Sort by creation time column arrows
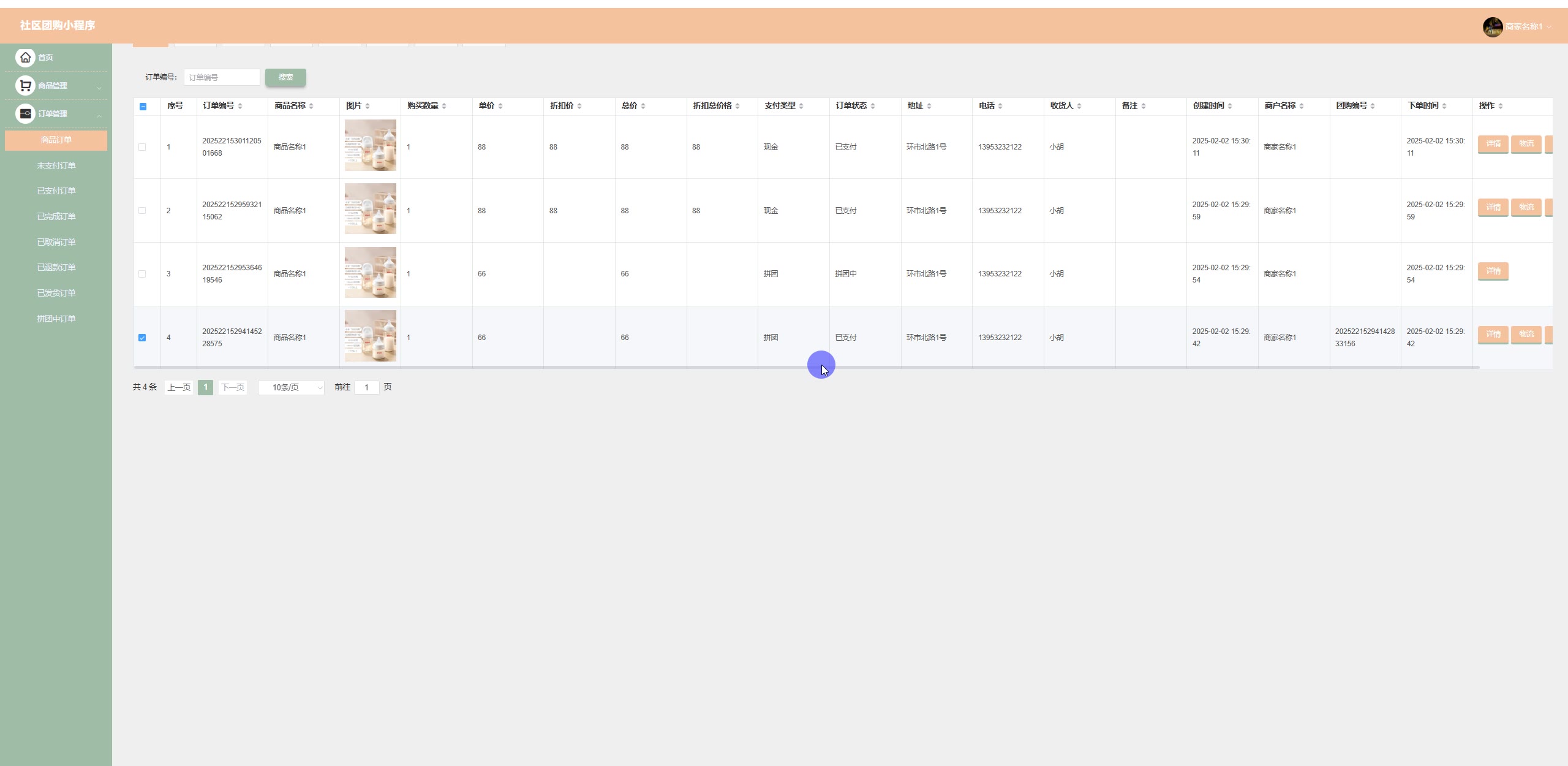Screen dimensions: 1568x766 pyautogui.click(x=1230, y=106)
